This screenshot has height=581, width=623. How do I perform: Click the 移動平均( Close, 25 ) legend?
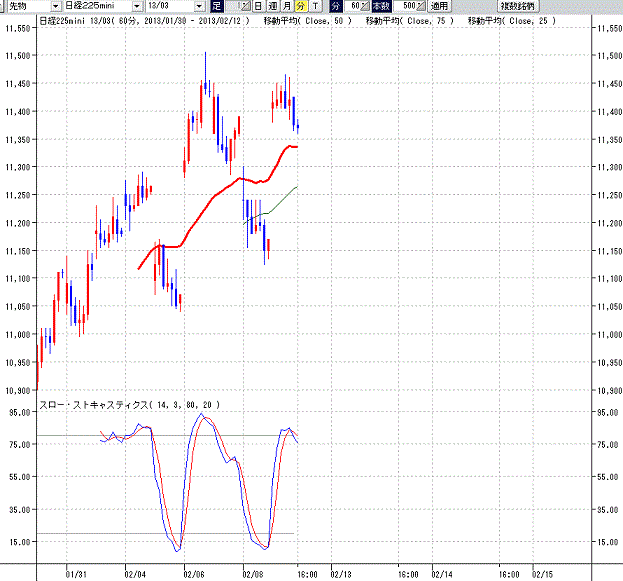tap(512, 21)
